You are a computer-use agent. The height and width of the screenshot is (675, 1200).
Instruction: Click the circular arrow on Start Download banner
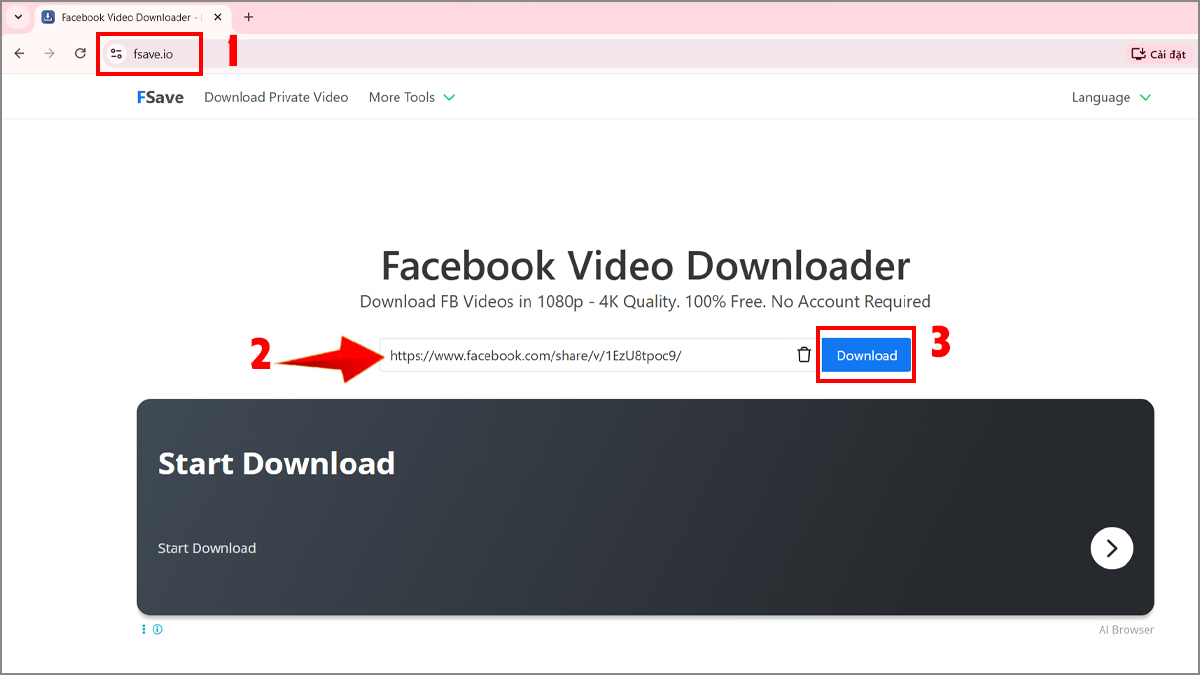[x=1111, y=548]
